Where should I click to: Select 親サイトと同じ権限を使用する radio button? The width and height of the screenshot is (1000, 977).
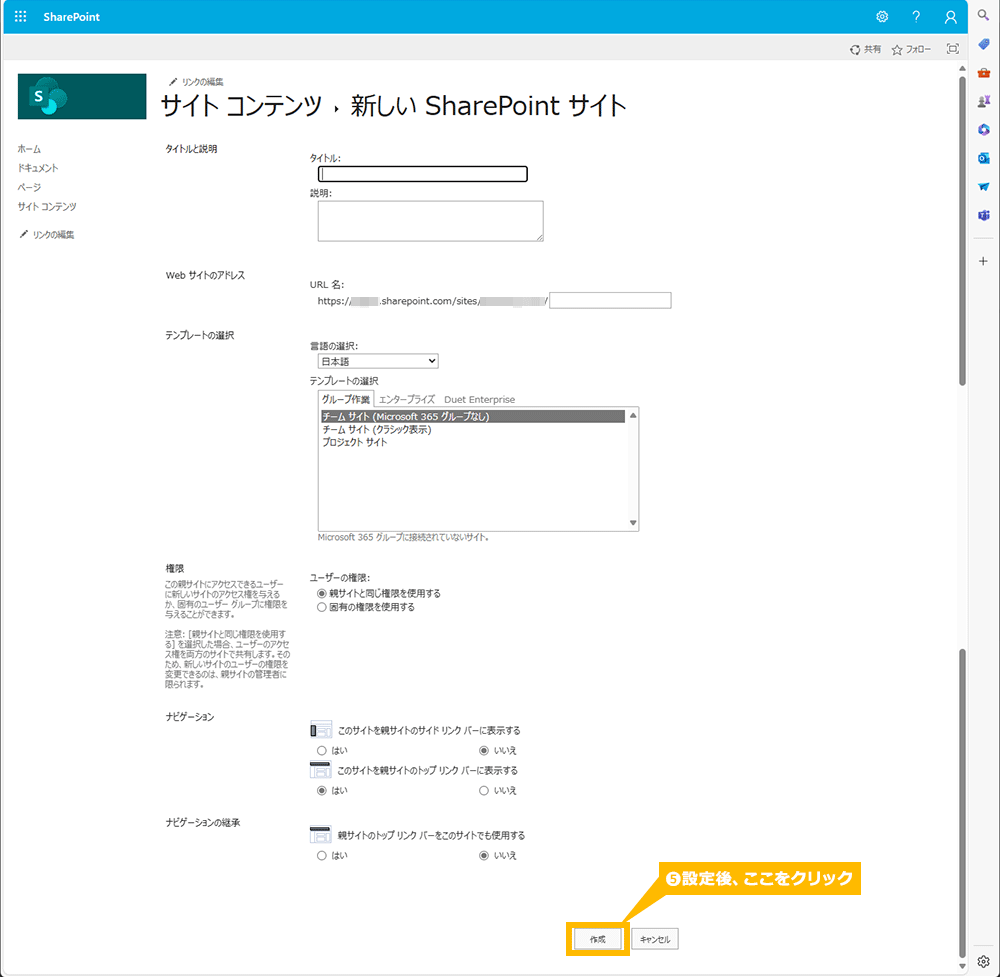pos(322,593)
